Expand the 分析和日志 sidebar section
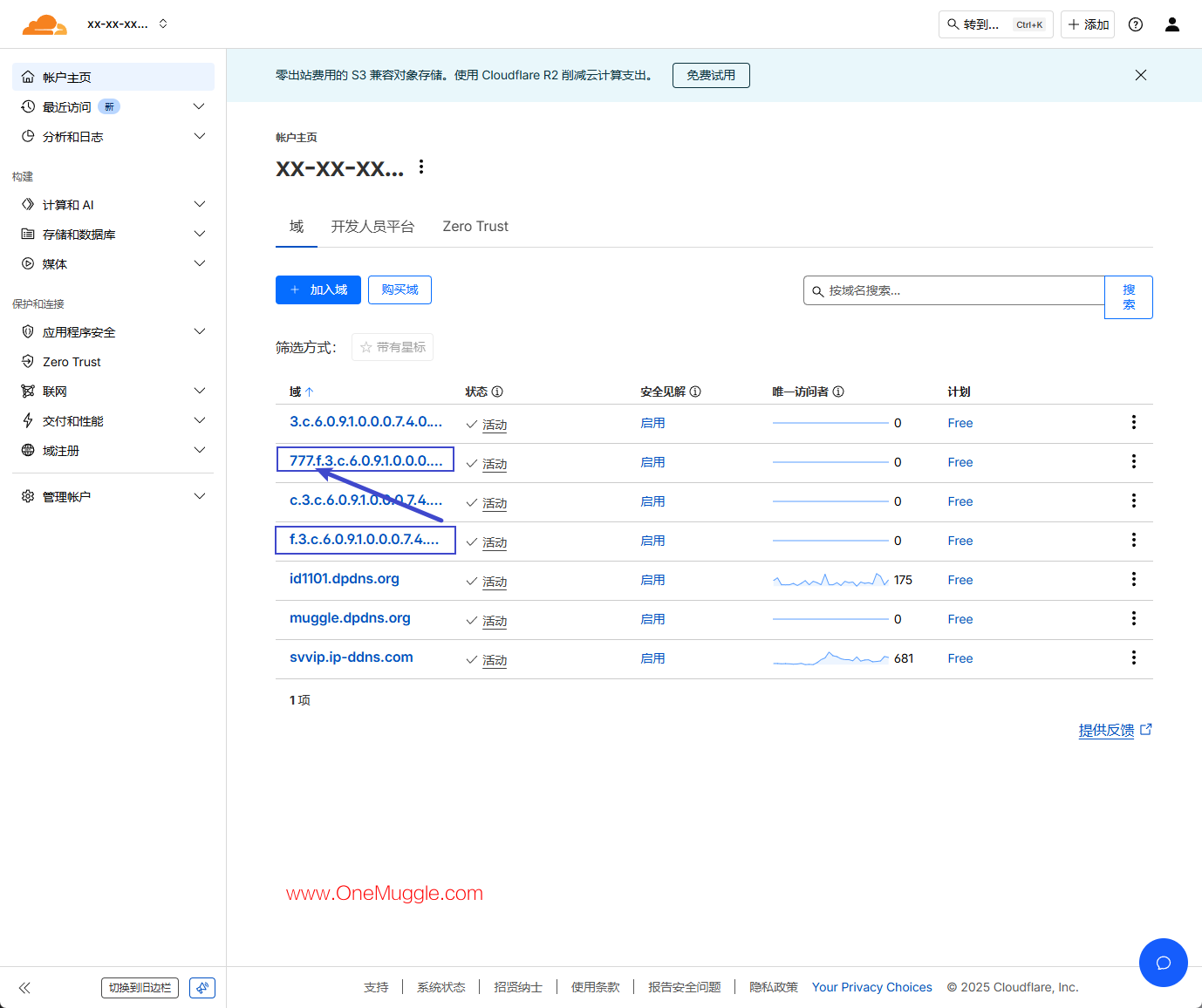The height and width of the screenshot is (1008, 1202). point(113,136)
